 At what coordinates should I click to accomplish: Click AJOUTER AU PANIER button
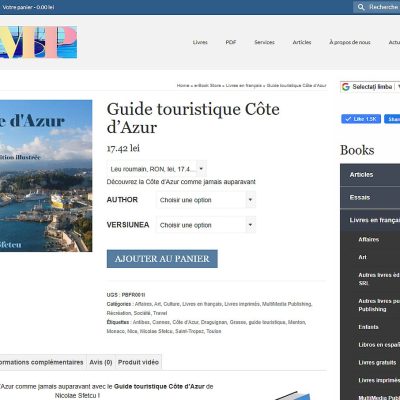click(x=162, y=259)
